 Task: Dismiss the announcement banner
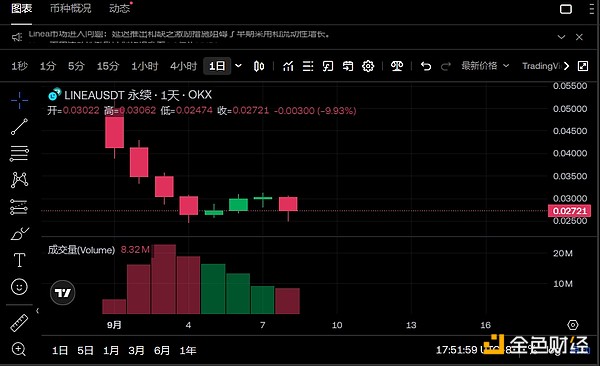(x=579, y=37)
